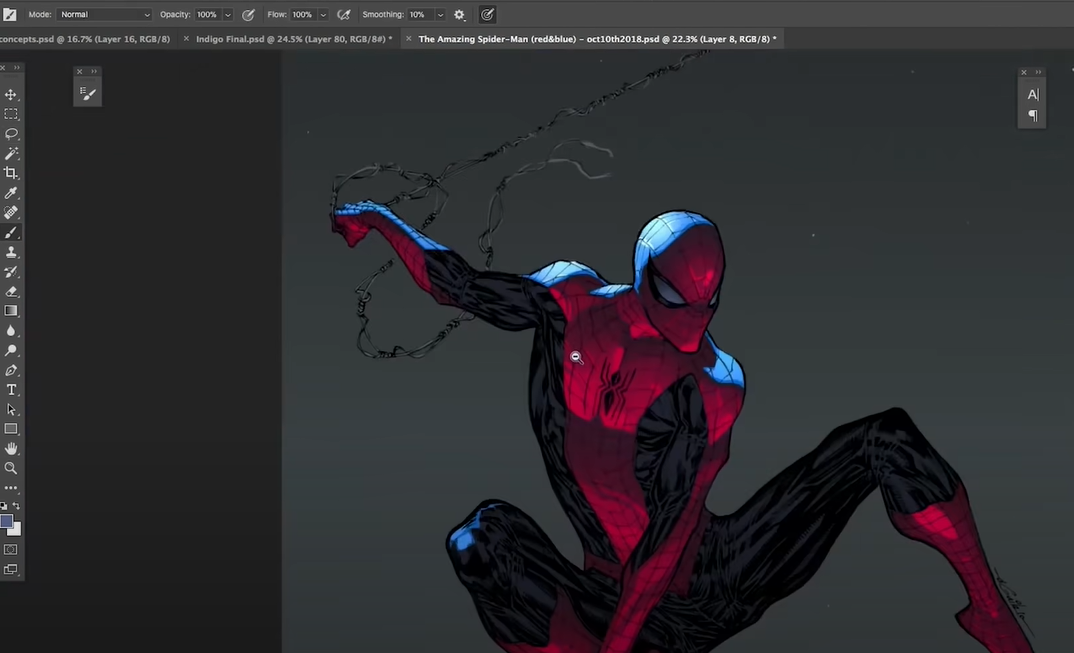Open the blending Mode dropdown
1074x653 pixels.
point(104,15)
